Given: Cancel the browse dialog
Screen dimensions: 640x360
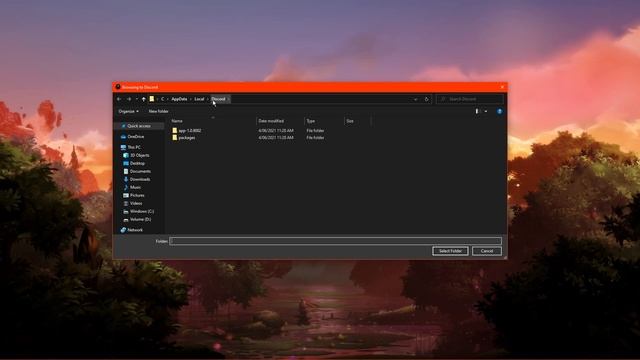Looking at the screenshot, I should coord(487,251).
